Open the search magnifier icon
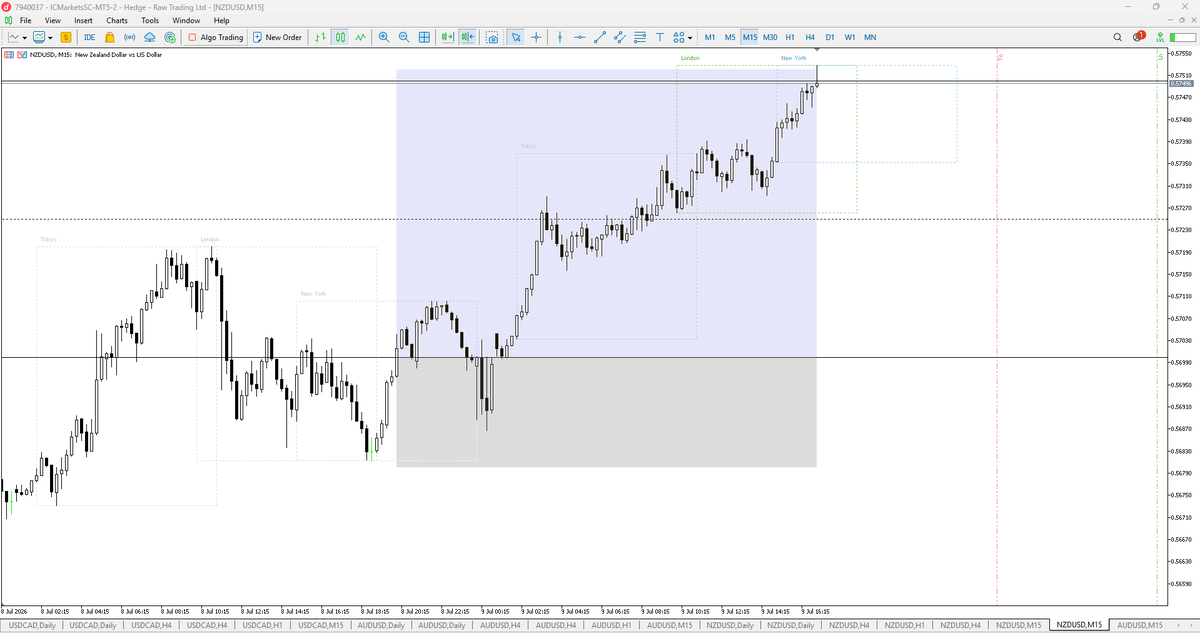The height and width of the screenshot is (633, 1200). (1118, 37)
